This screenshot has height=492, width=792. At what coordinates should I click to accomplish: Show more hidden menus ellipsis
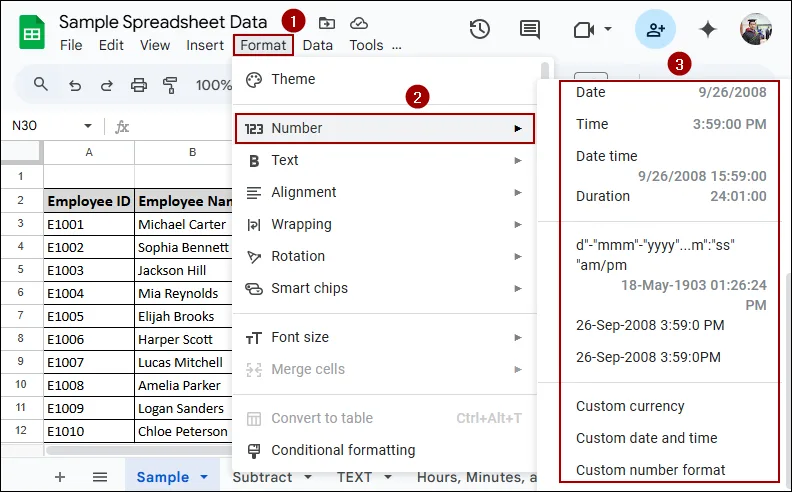[x=397, y=47]
